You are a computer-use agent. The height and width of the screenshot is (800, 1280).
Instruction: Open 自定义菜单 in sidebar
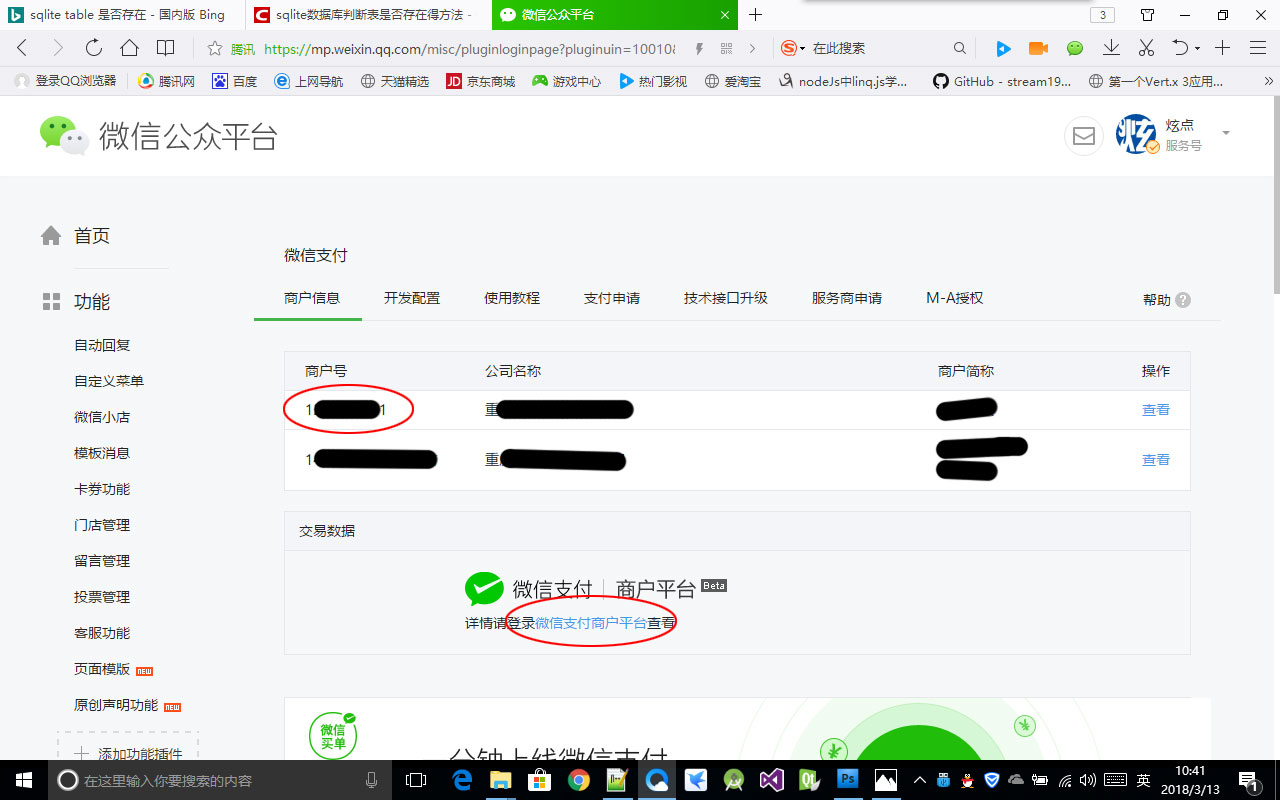click(x=109, y=381)
